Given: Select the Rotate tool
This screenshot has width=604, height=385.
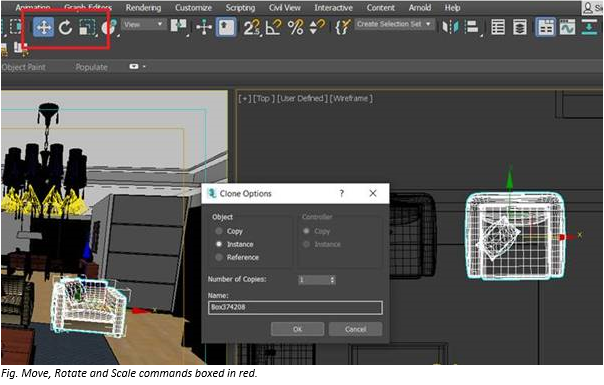Looking at the screenshot, I should point(65,27).
